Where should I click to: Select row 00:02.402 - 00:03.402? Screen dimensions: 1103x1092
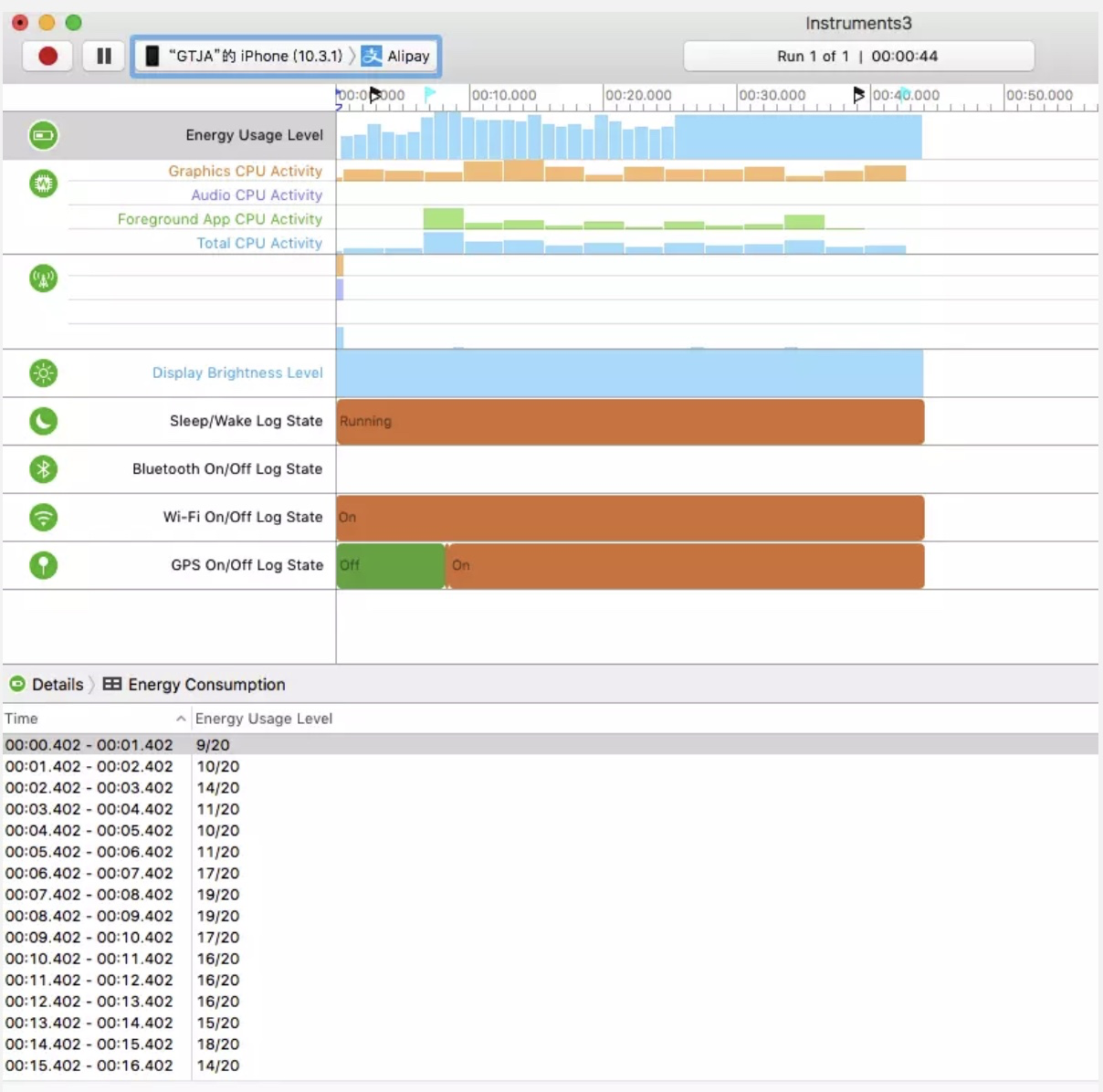[x=551, y=788]
